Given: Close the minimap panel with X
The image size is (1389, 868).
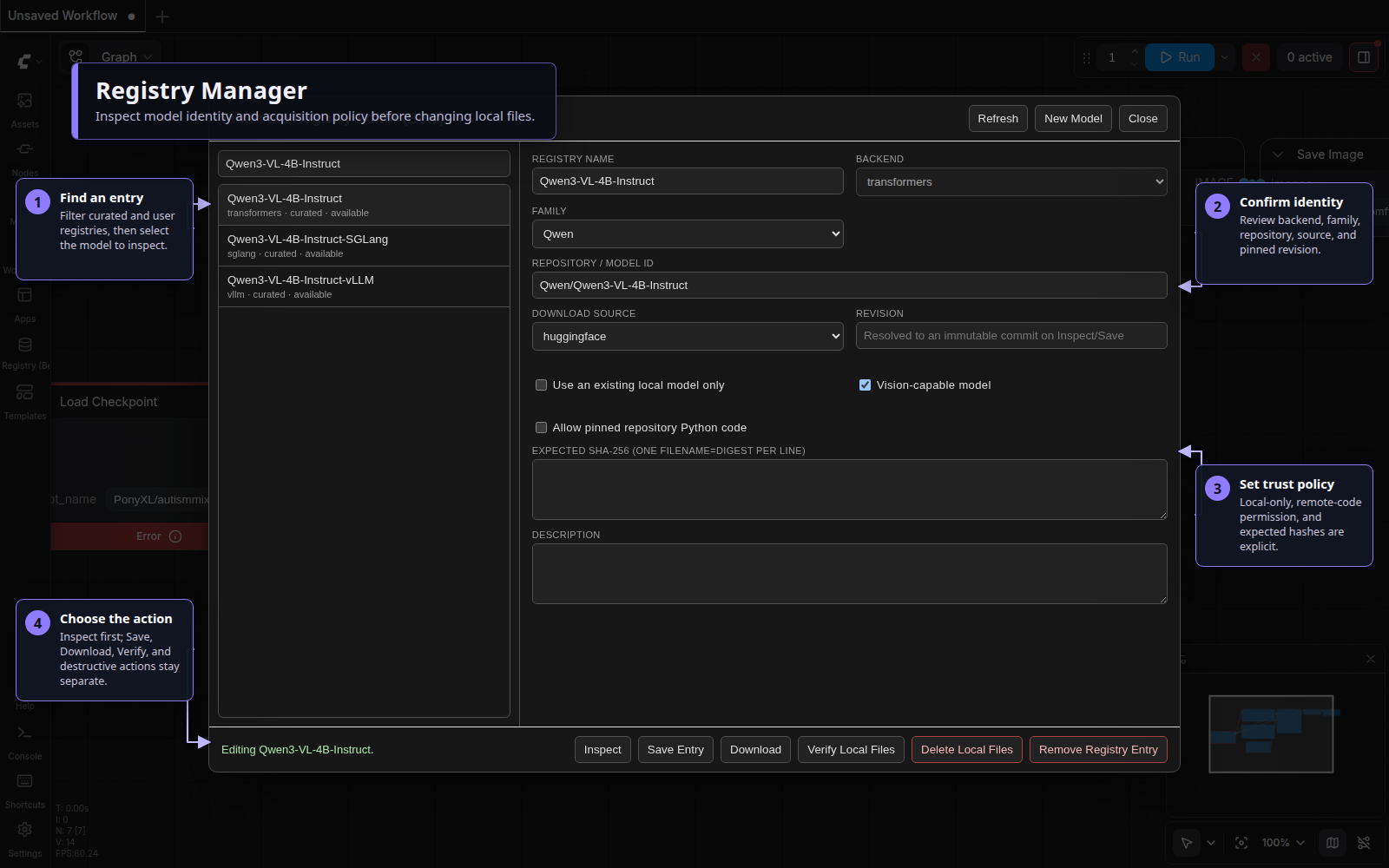Looking at the screenshot, I should [x=1371, y=659].
